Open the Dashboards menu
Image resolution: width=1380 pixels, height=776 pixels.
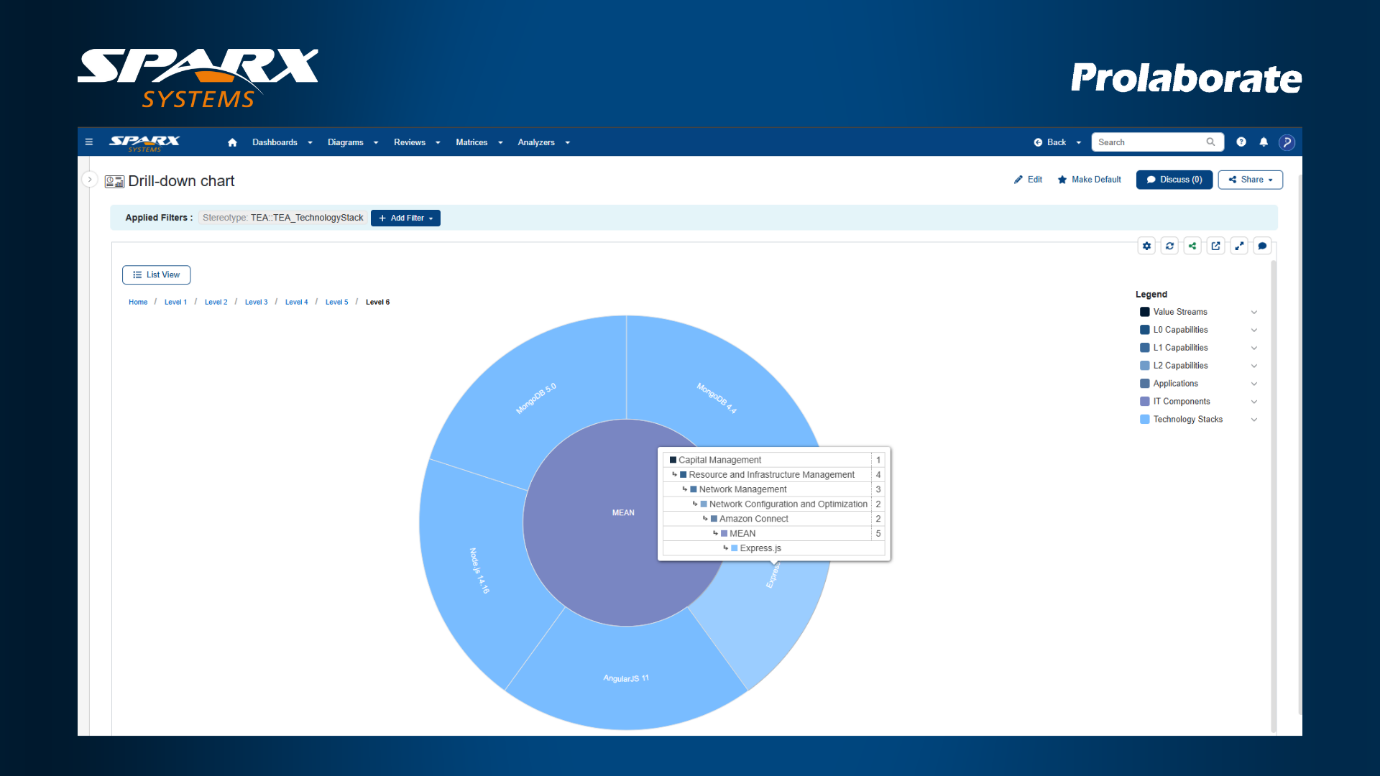point(281,142)
